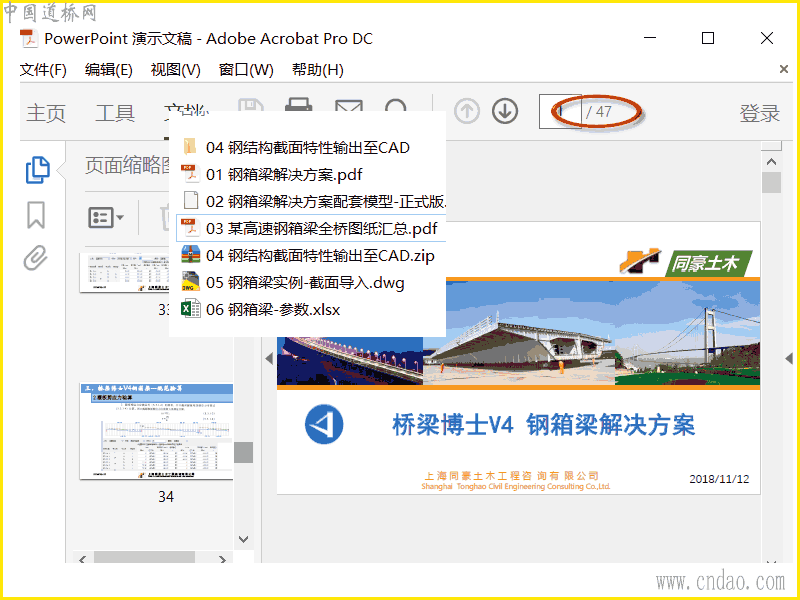
Task: Switch to the 工具 tab
Action: tap(115, 113)
